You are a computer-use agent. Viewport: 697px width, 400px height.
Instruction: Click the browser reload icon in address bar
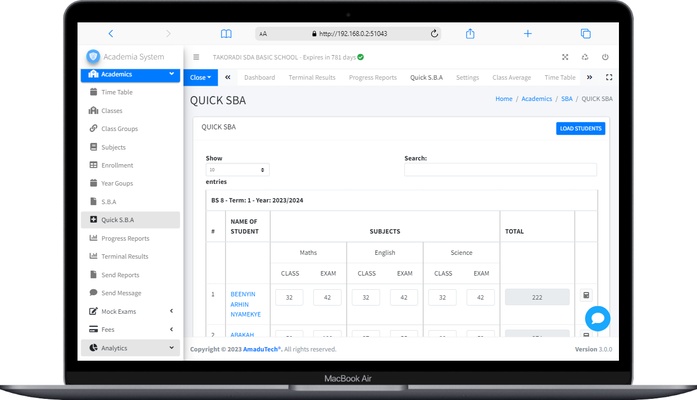pyautogui.click(x=434, y=33)
